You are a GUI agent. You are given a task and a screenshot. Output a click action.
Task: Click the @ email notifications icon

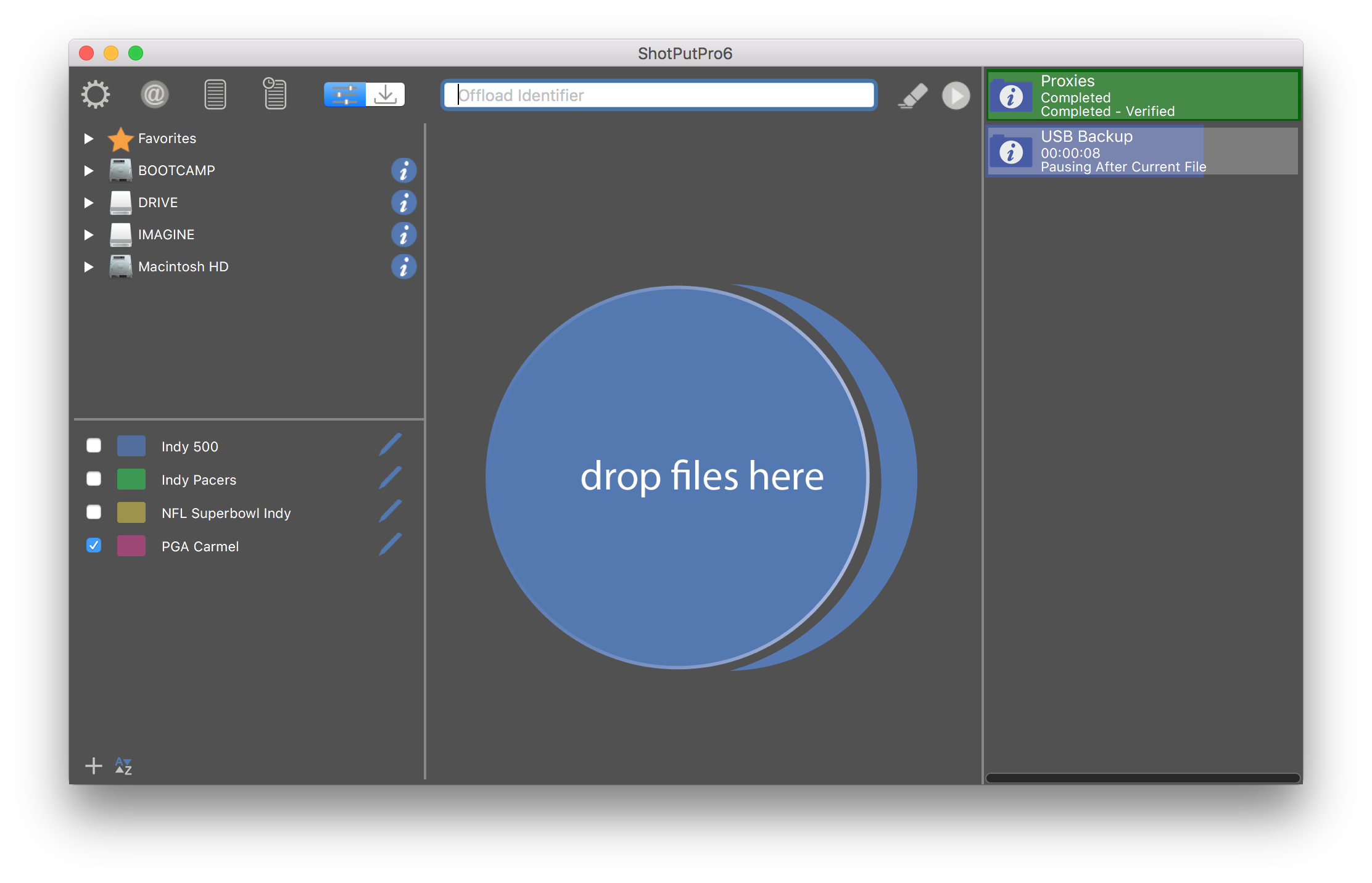point(154,95)
